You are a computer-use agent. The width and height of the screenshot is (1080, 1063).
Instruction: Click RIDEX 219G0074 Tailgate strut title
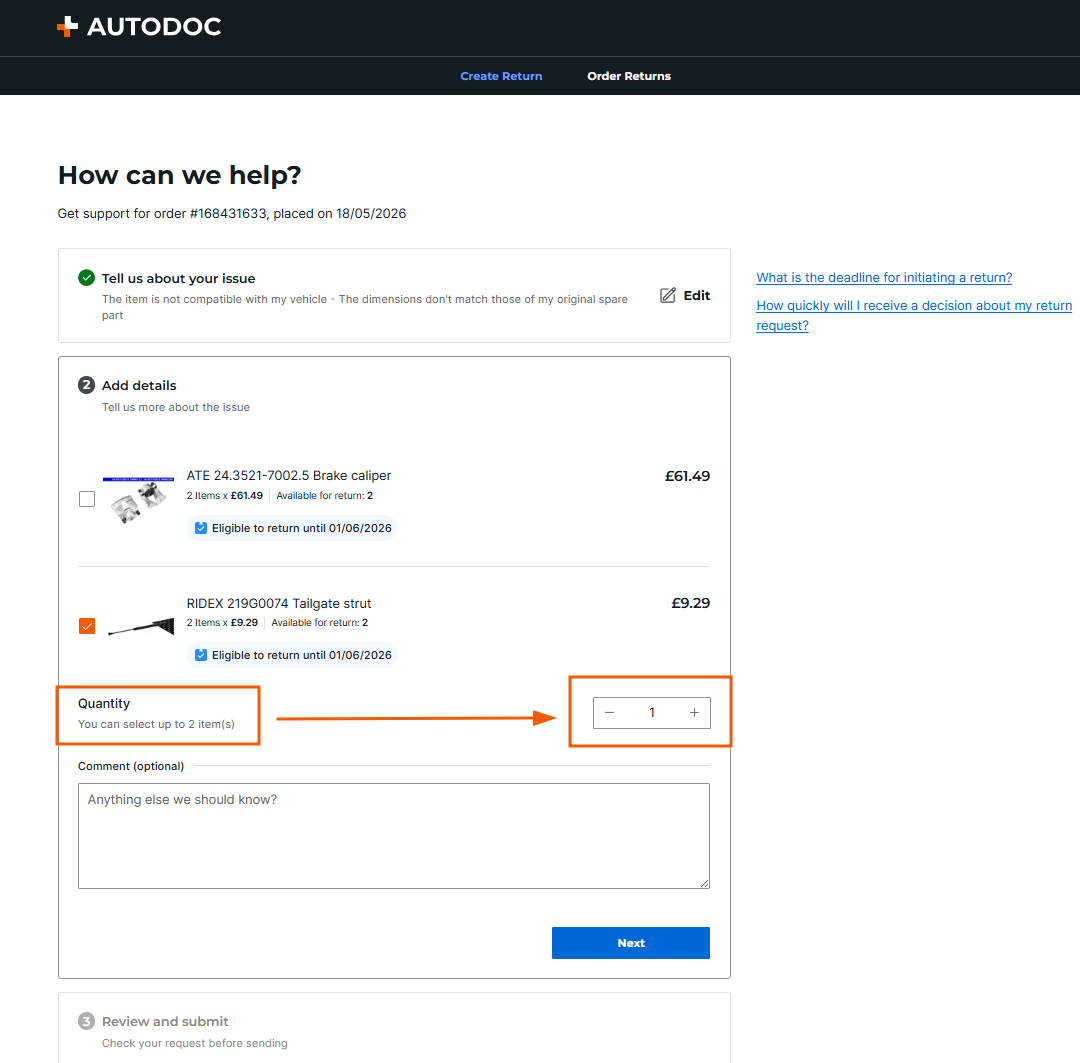coord(278,603)
